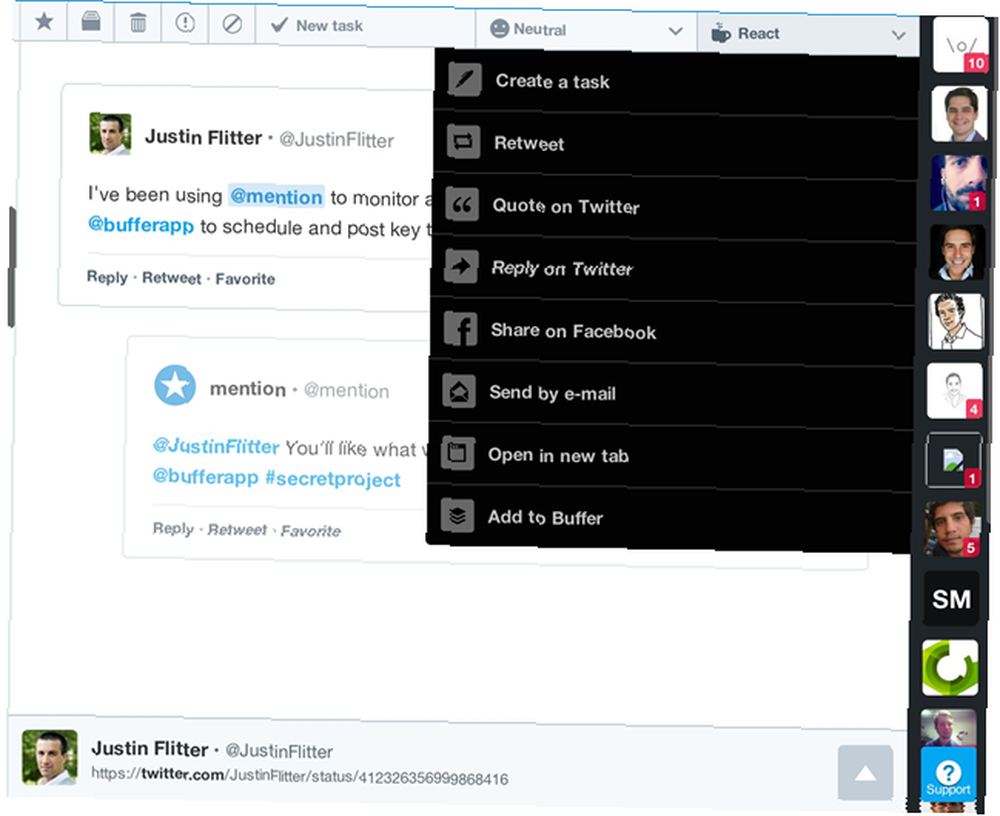Favorite Justin Flitter's tweet
Viewport: 1000px width, 816px height.
tap(245, 279)
